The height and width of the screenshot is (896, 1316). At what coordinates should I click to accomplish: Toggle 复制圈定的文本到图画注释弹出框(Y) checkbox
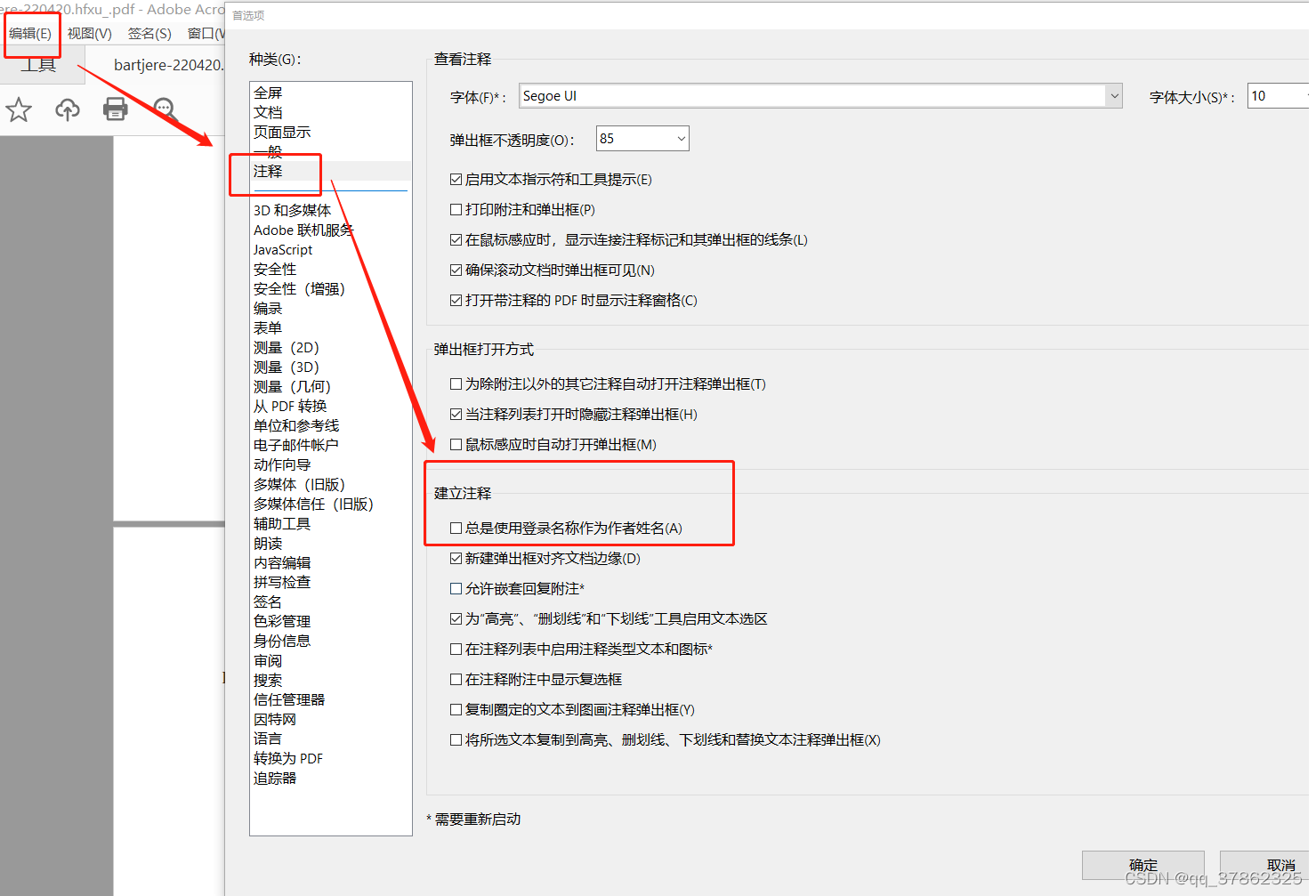456,710
